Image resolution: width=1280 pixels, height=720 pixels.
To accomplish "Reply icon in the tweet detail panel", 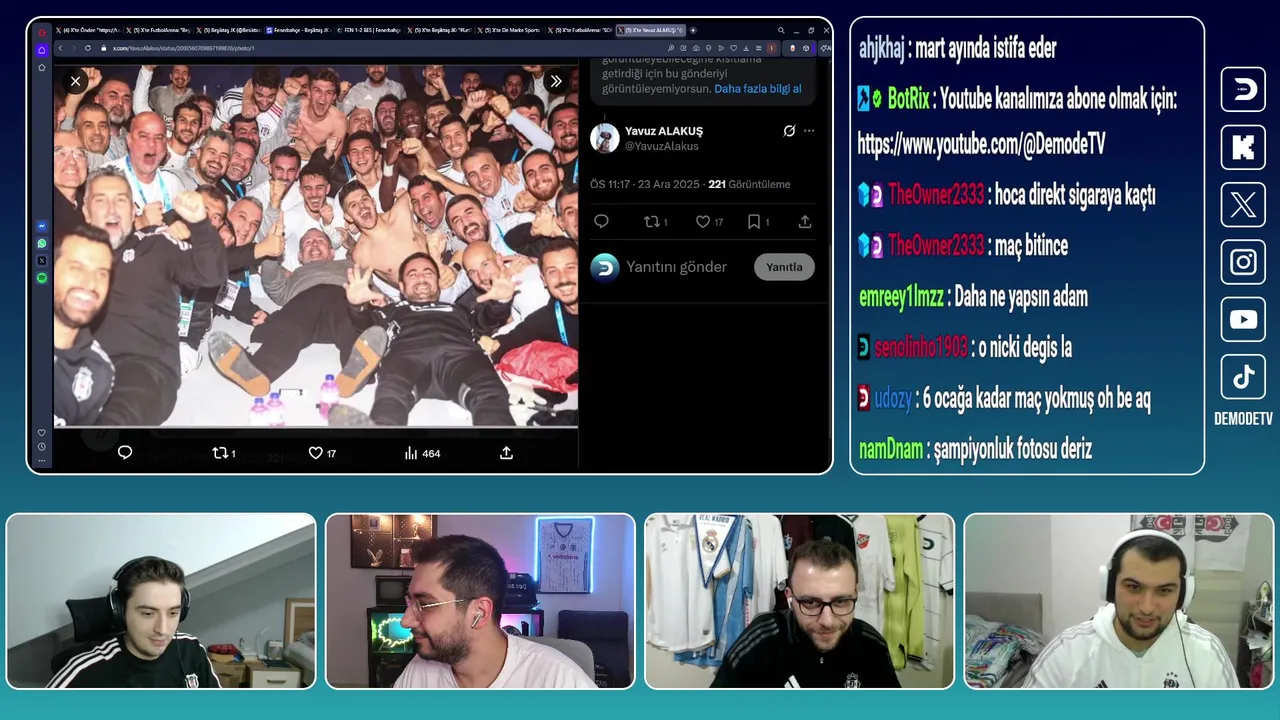I will 601,222.
